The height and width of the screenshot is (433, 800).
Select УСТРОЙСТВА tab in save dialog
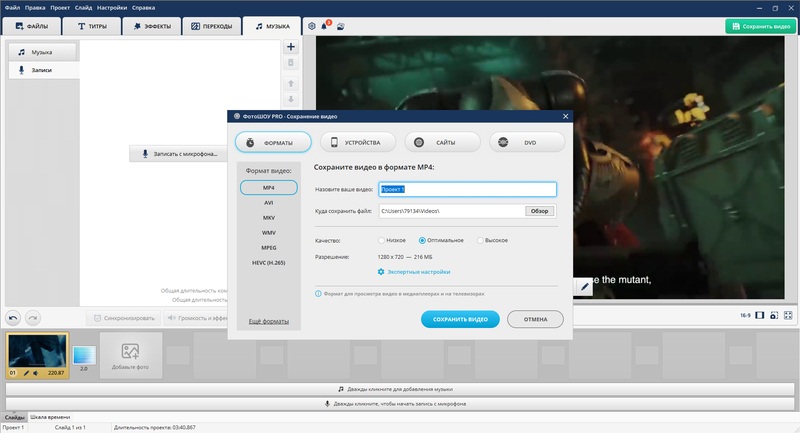[358, 142]
